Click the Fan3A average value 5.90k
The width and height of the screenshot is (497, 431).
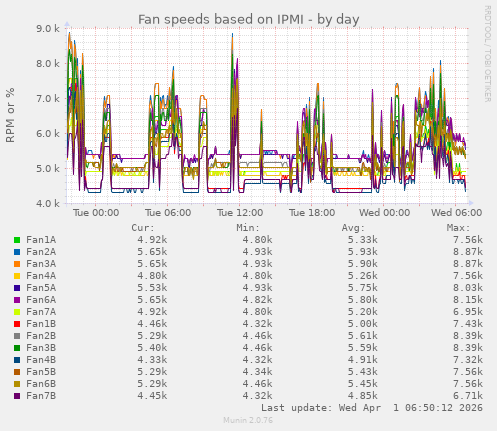[x=363, y=264]
